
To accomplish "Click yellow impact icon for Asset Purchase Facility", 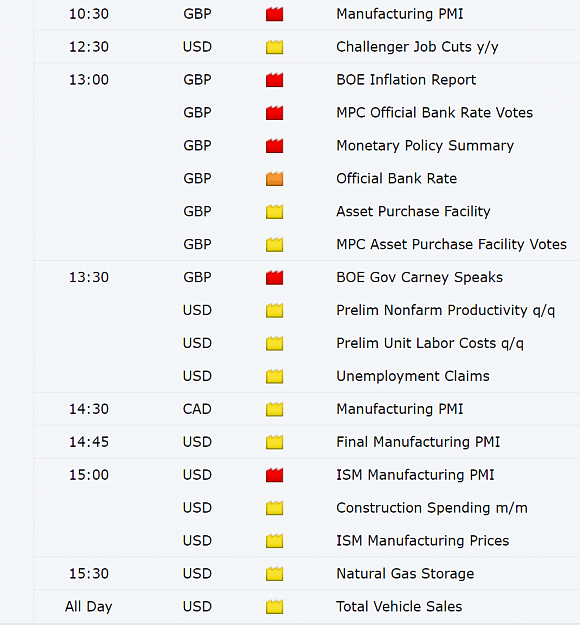I will pos(274,212).
